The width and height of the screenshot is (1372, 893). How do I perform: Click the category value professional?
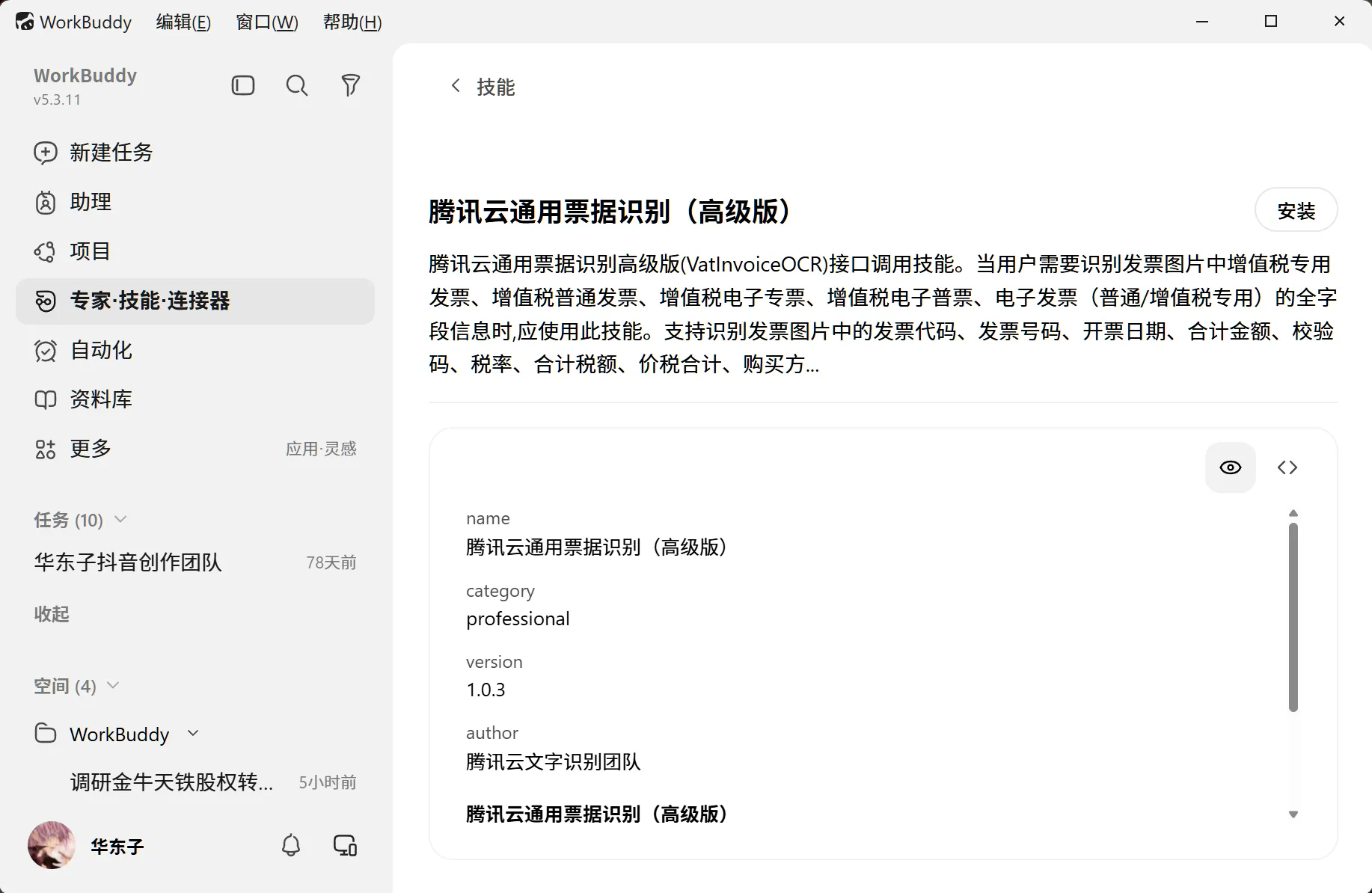(x=518, y=619)
